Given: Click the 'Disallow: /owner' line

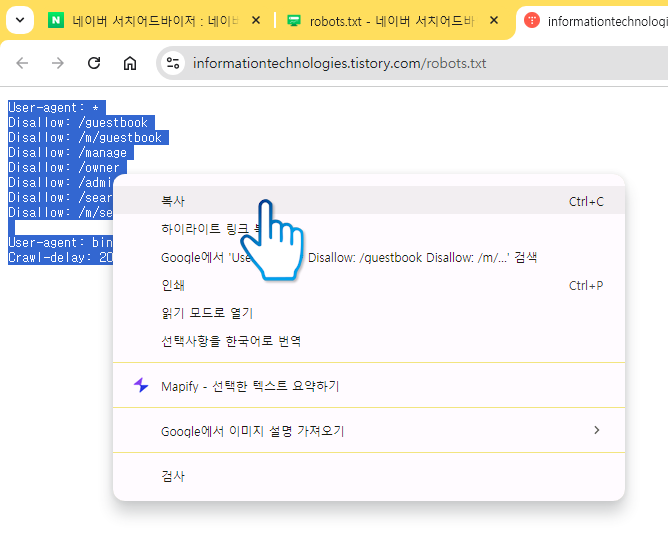Looking at the screenshot, I should 64,167.
